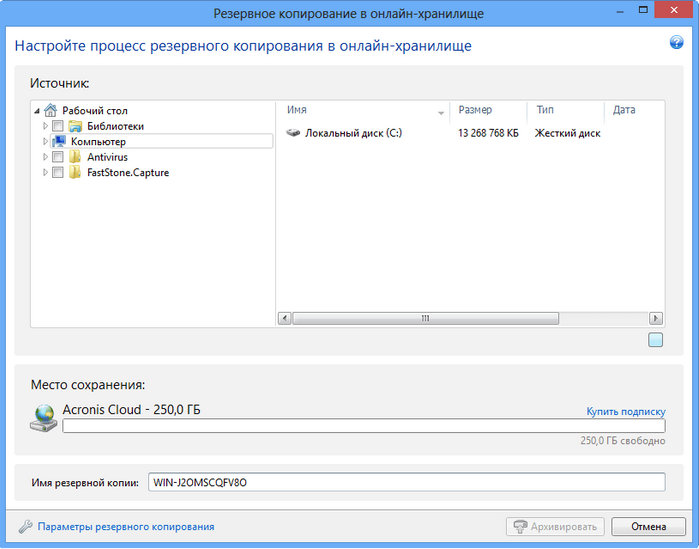
Task: Minimize the backup window
Action: 620,12
